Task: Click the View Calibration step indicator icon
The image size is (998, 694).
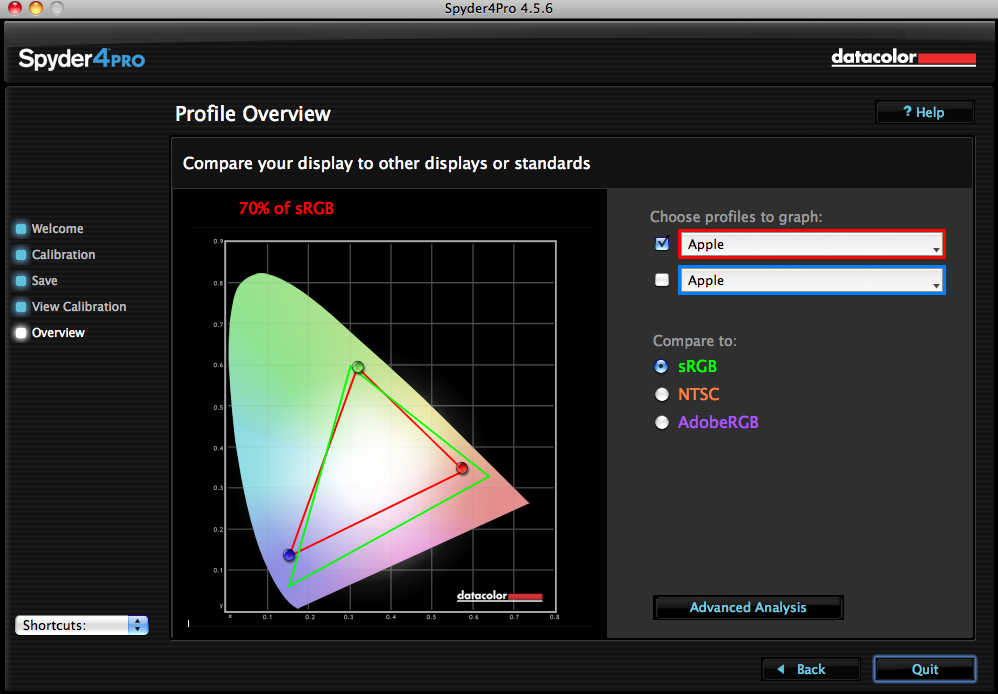Action: (x=21, y=307)
